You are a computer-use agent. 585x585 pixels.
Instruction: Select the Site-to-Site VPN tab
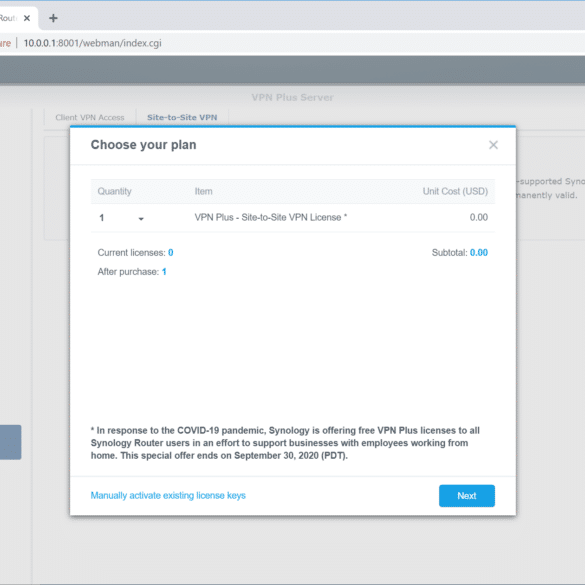(182, 118)
